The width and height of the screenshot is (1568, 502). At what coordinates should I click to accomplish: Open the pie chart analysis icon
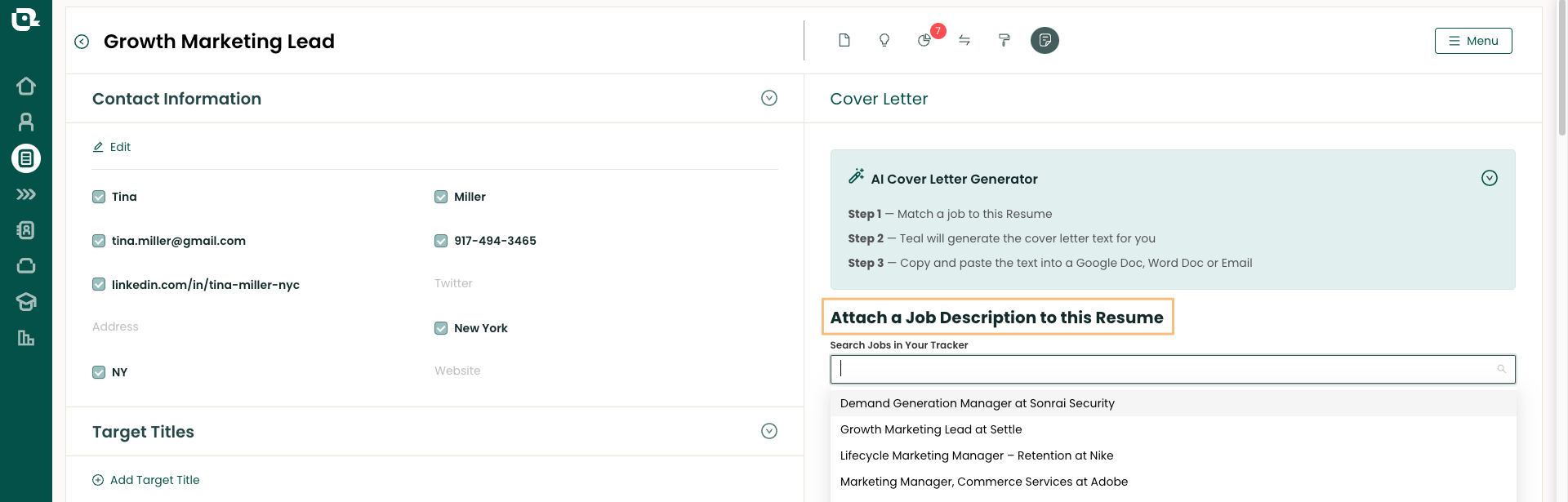tap(924, 40)
